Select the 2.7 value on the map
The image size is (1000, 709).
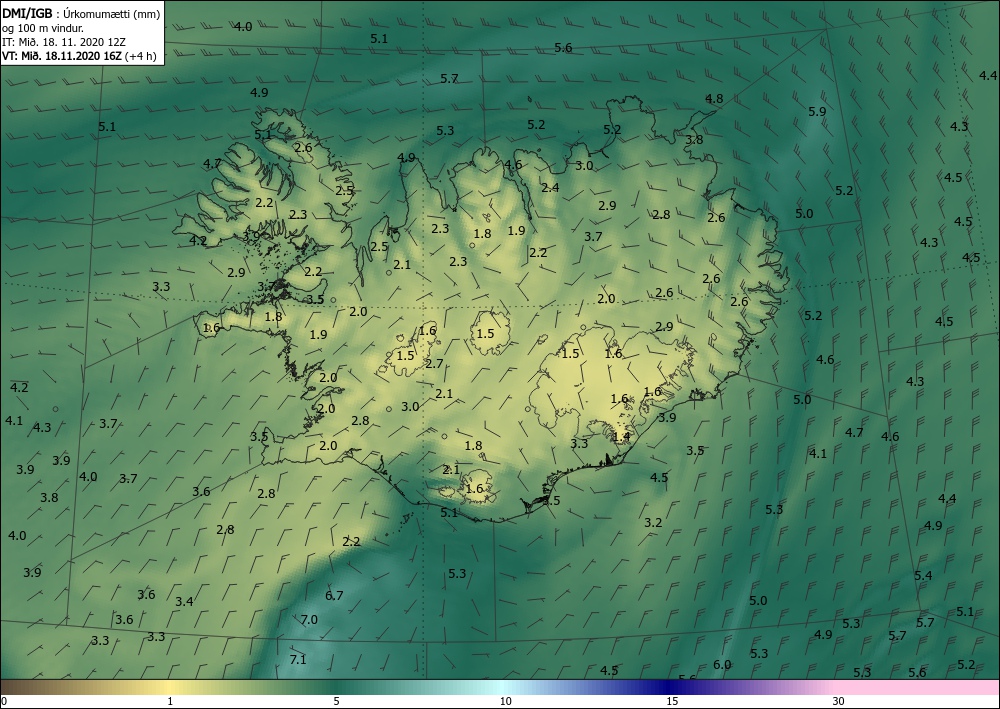tap(434, 364)
